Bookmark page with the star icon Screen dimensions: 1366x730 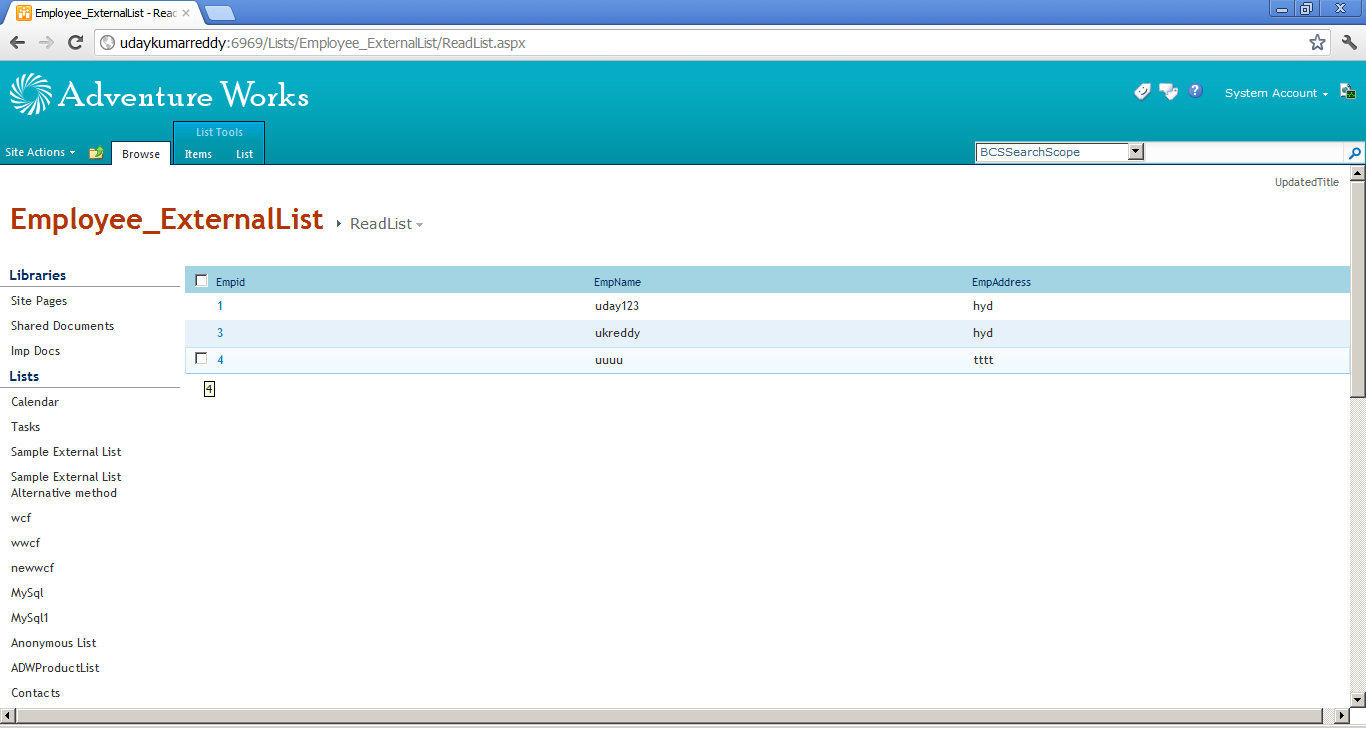tap(1317, 43)
